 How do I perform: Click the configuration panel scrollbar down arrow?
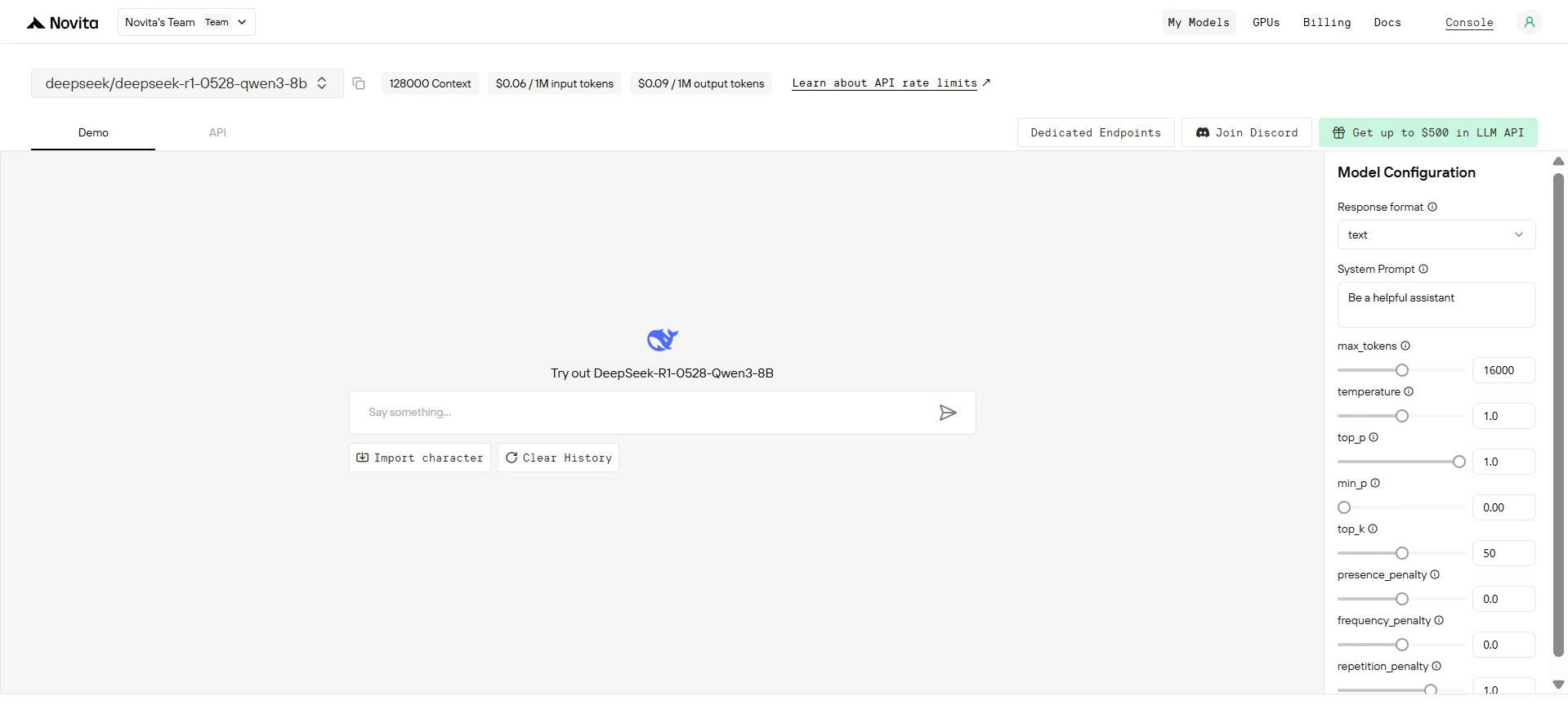tap(1558, 685)
